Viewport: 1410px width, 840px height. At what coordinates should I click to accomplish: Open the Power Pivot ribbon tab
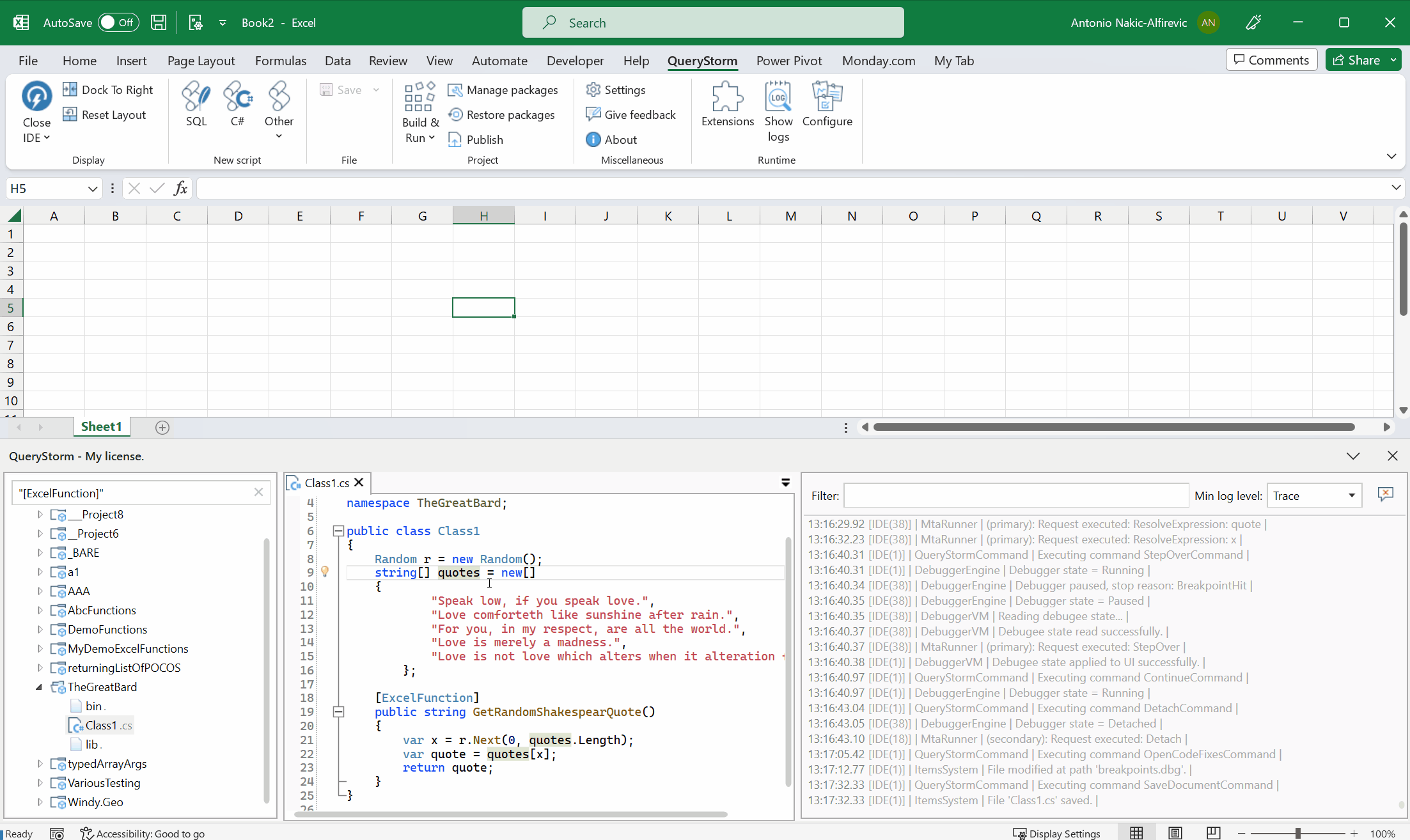(788, 61)
